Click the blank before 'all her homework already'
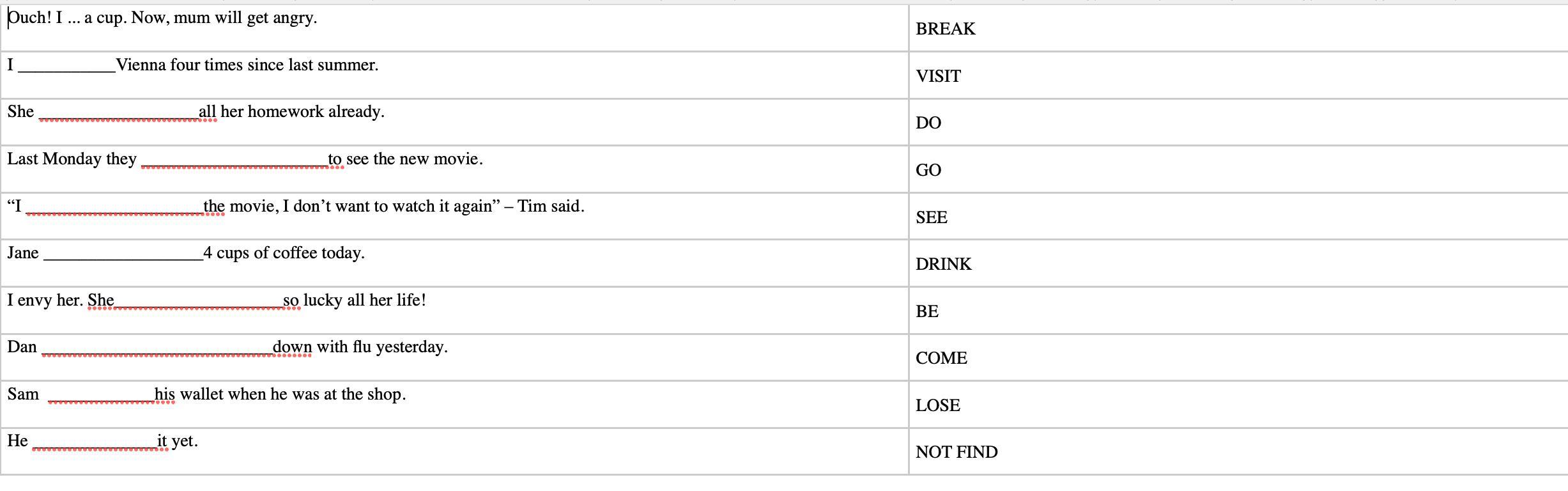This screenshot has width=1568, height=491. click(119, 113)
